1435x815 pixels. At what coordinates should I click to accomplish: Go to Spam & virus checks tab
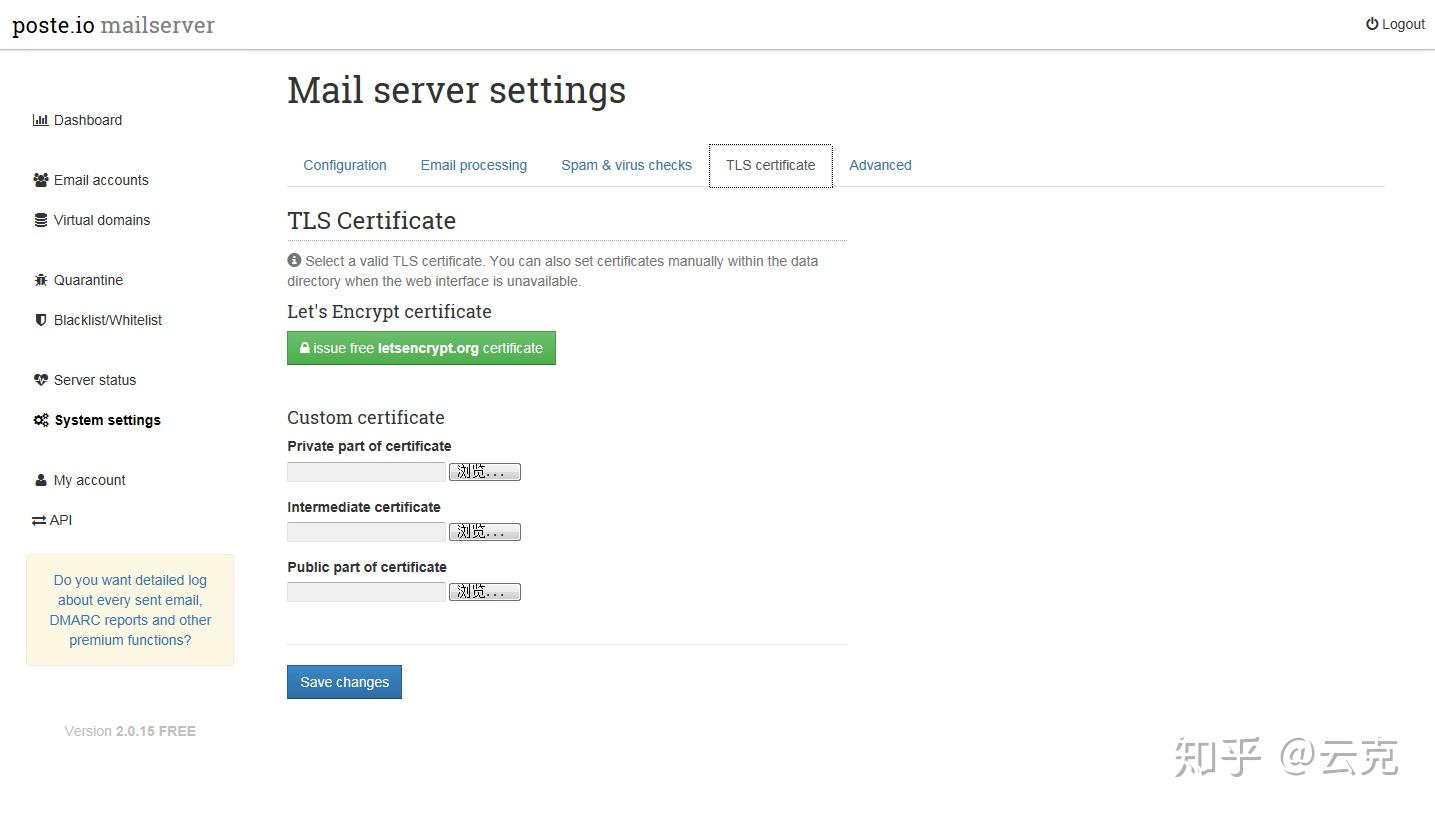pos(626,165)
